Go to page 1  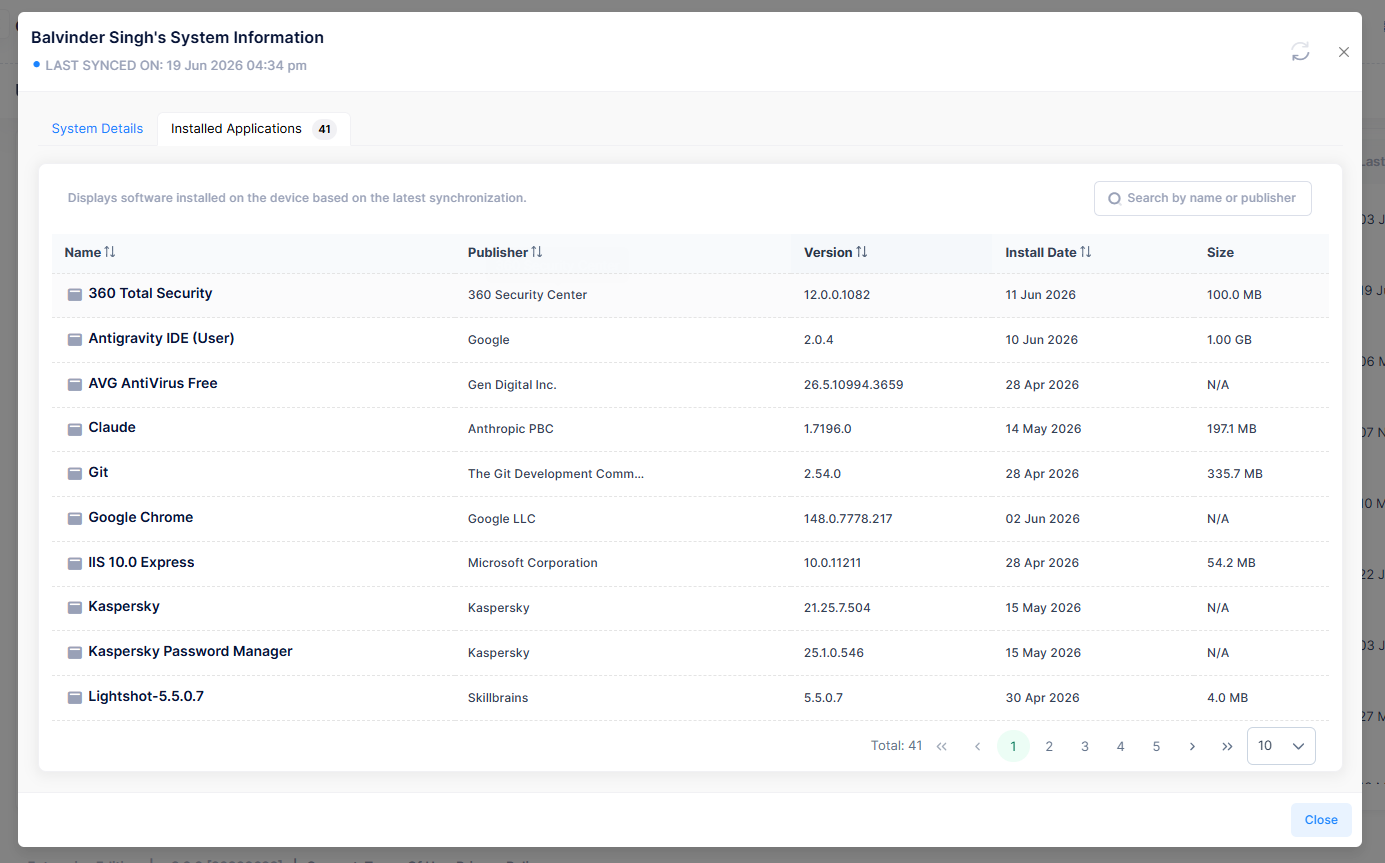click(x=1013, y=746)
